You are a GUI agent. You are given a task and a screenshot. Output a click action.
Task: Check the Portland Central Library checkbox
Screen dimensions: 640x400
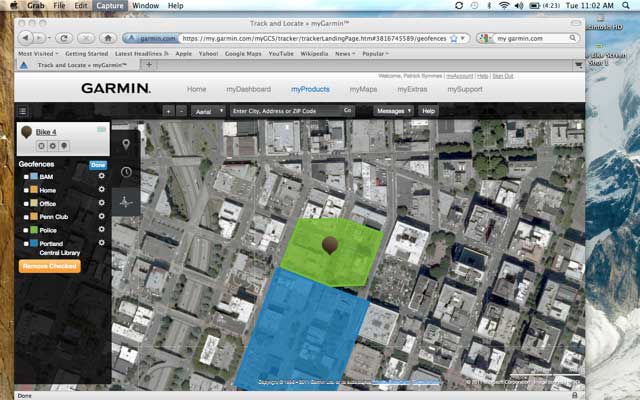[x=26, y=244]
